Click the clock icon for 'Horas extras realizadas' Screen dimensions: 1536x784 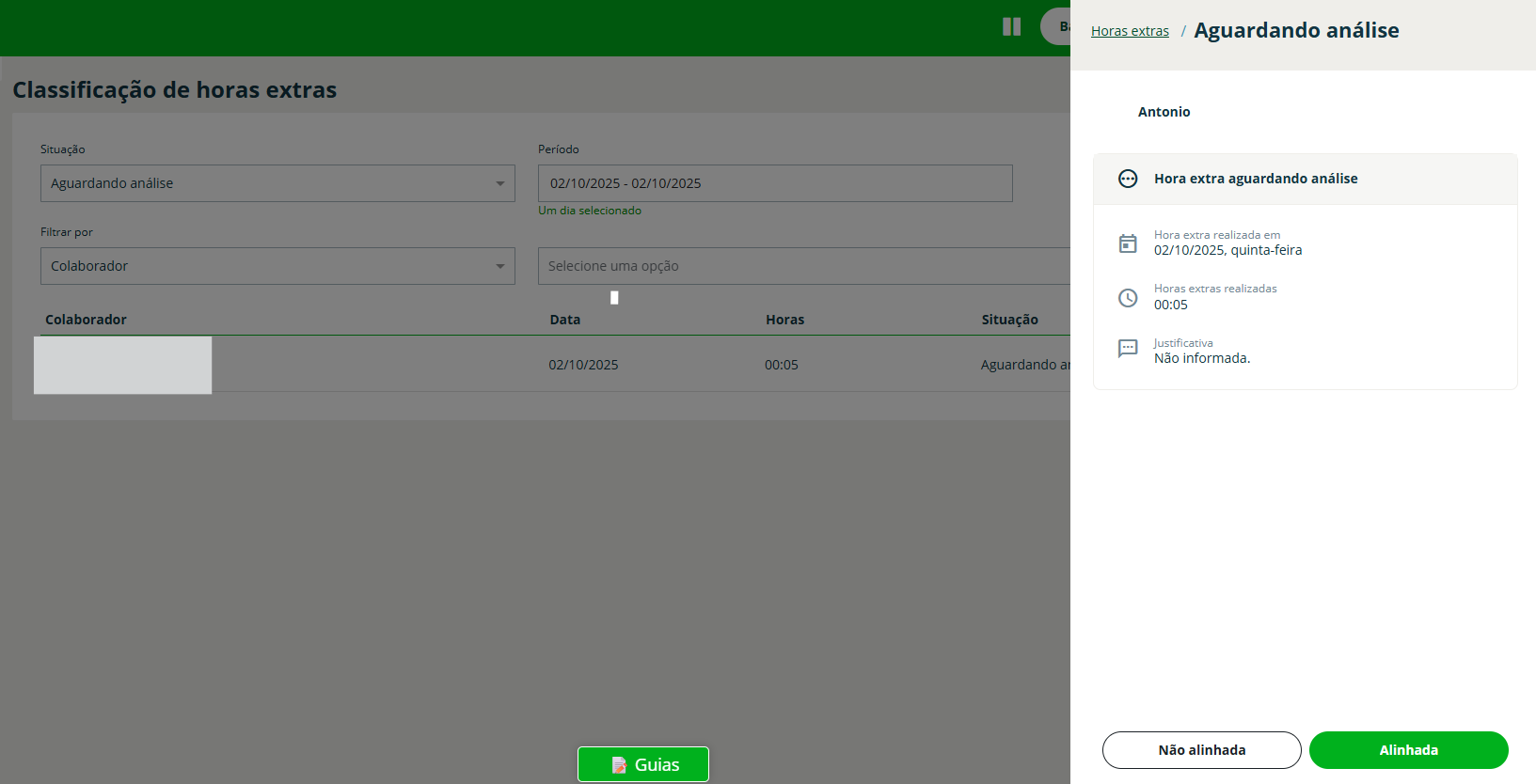coord(1127,298)
